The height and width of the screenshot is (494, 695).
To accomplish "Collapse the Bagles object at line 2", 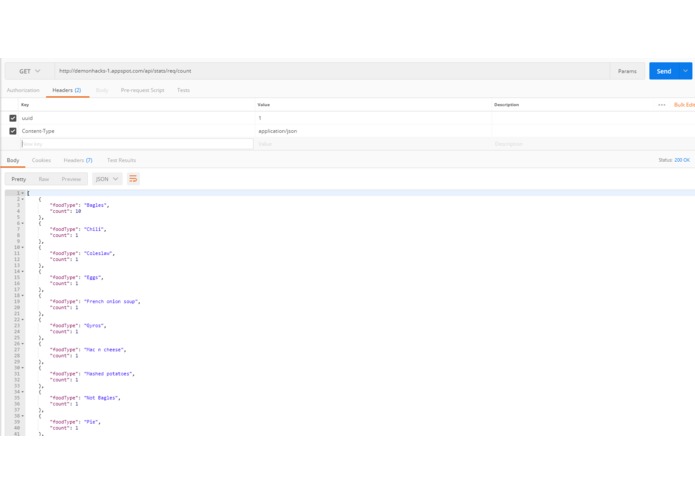I will tap(23, 199).
